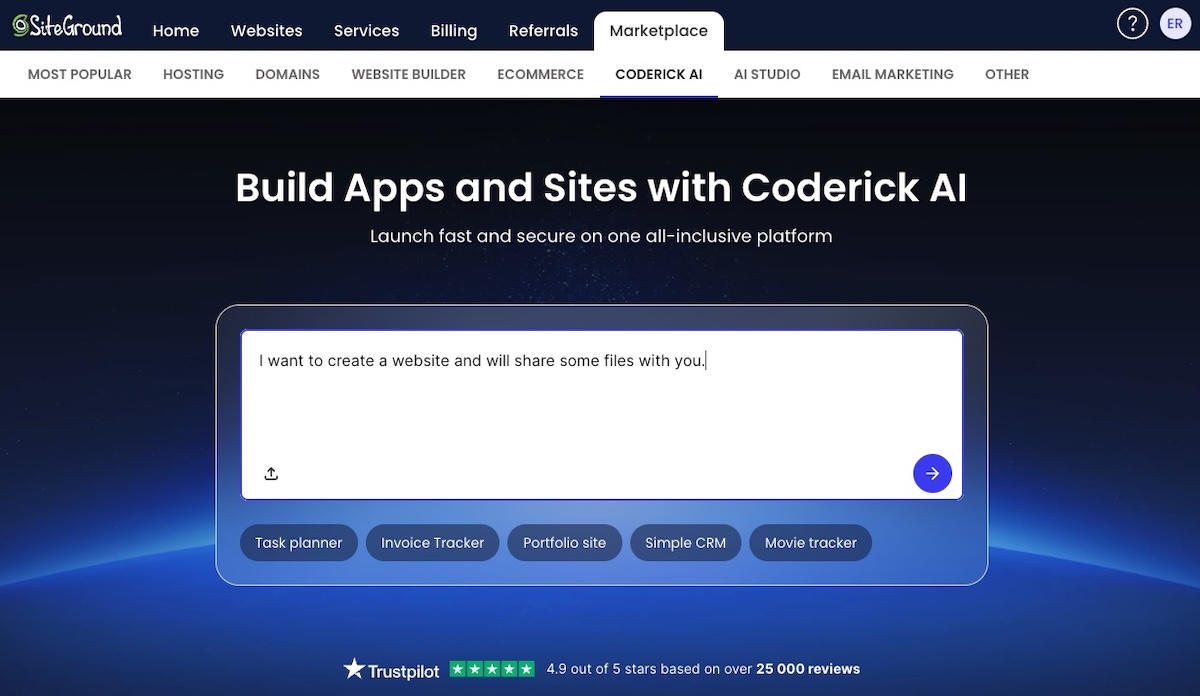
Task: Select the Other category
Action: [1007, 74]
